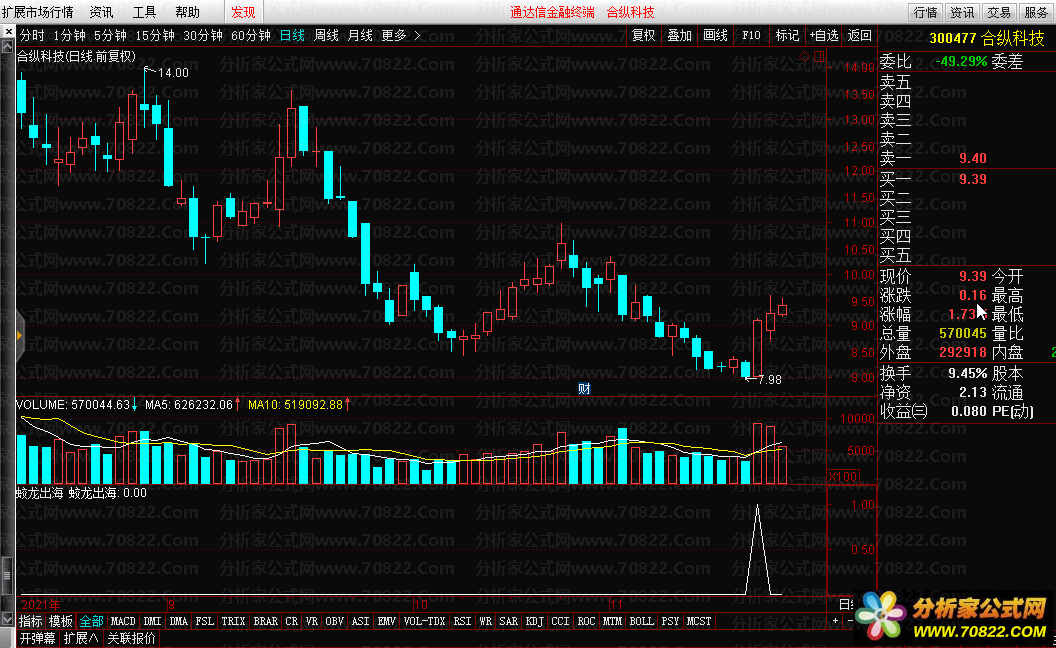Switch the indicator to RSI
The image size is (1056, 648).
pyautogui.click(x=462, y=621)
